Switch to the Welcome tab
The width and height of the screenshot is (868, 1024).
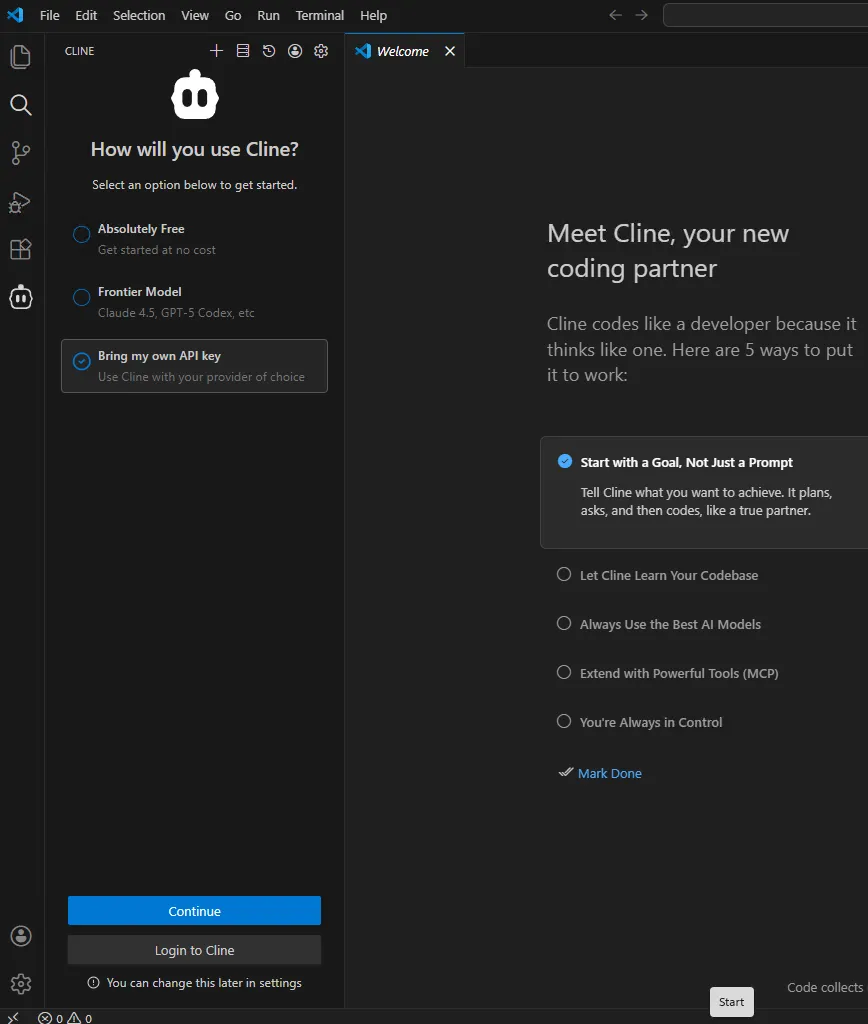click(401, 50)
